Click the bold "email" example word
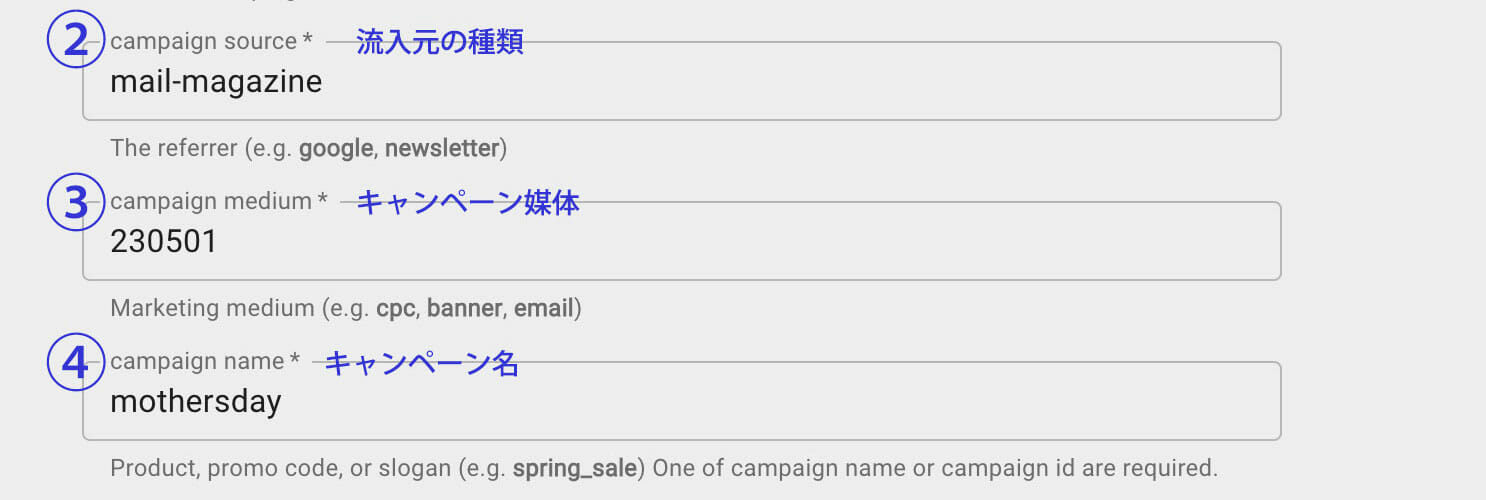1486x500 pixels. coord(544,308)
